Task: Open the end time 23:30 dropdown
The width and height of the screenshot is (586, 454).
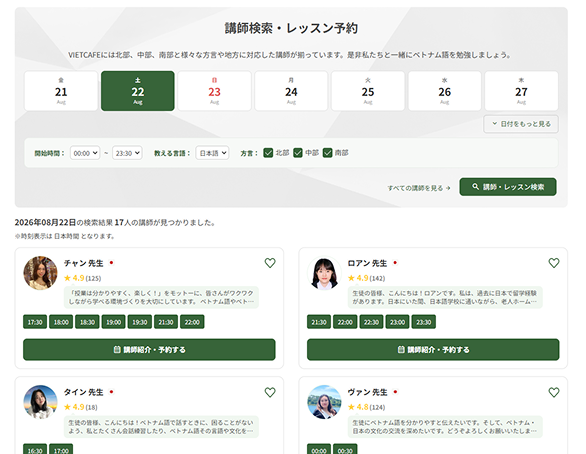Action: click(x=127, y=153)
